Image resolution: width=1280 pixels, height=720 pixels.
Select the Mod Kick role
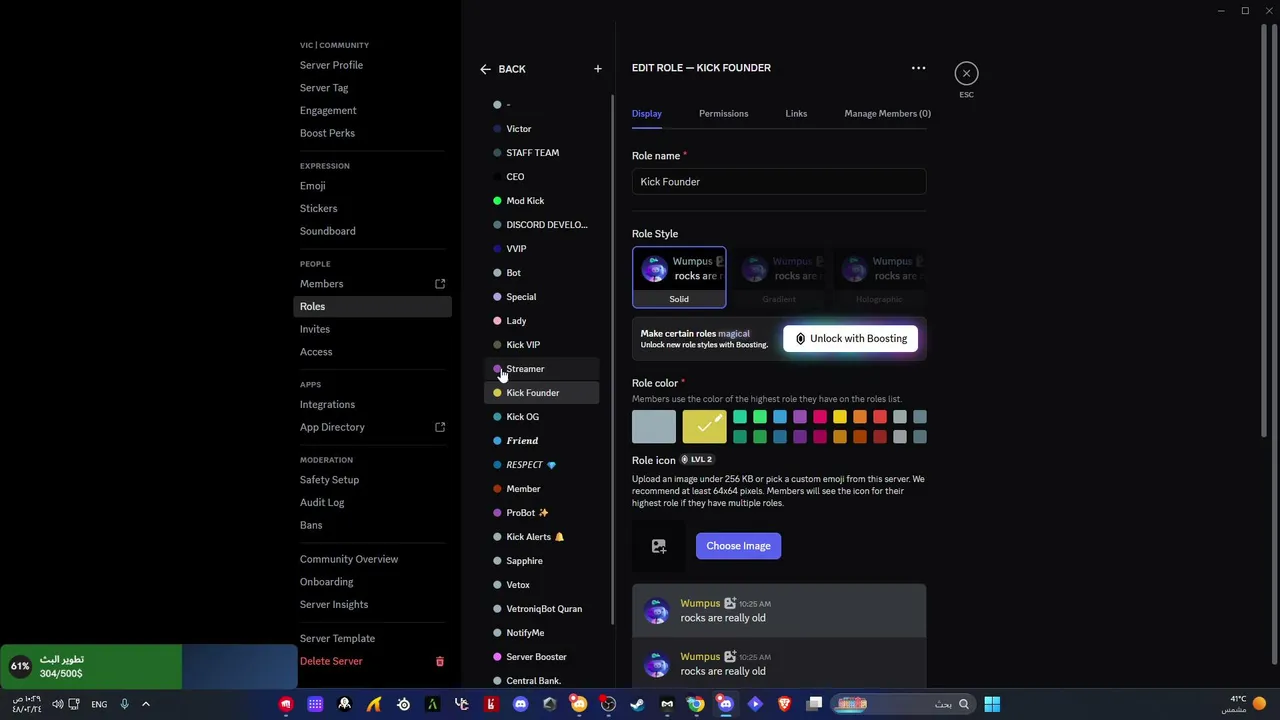click(542, 201)
